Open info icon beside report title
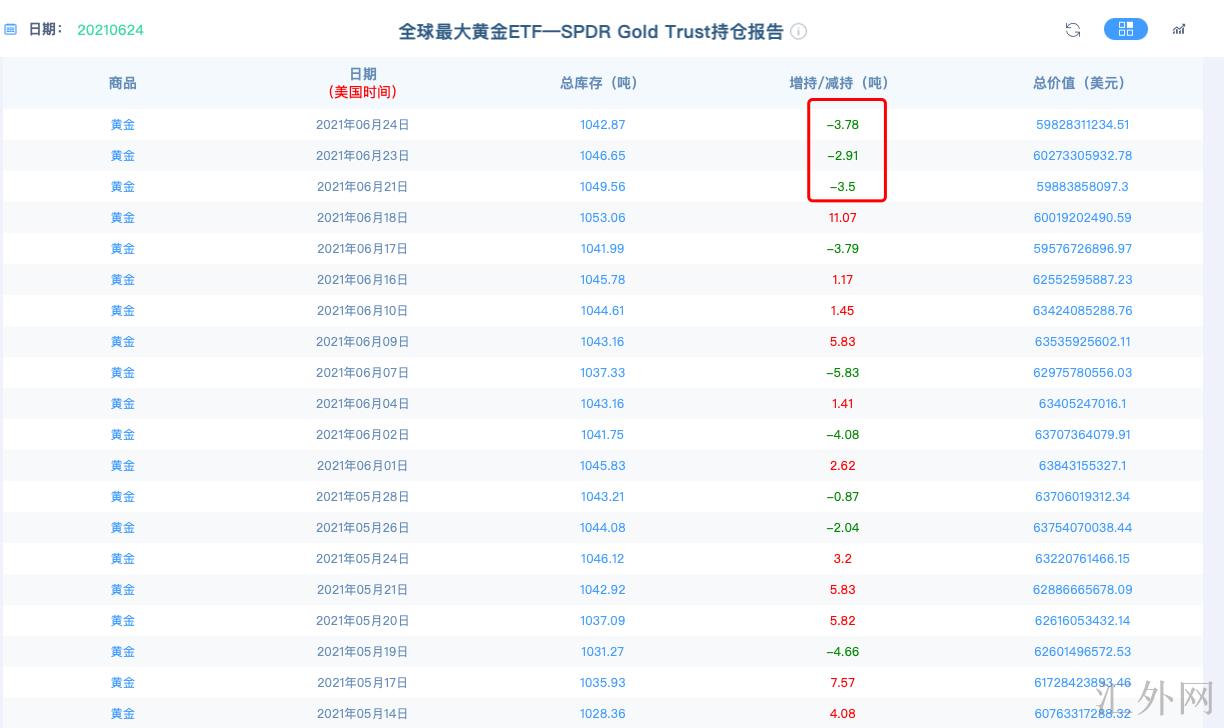1224x728 pixels. [798, 31]
